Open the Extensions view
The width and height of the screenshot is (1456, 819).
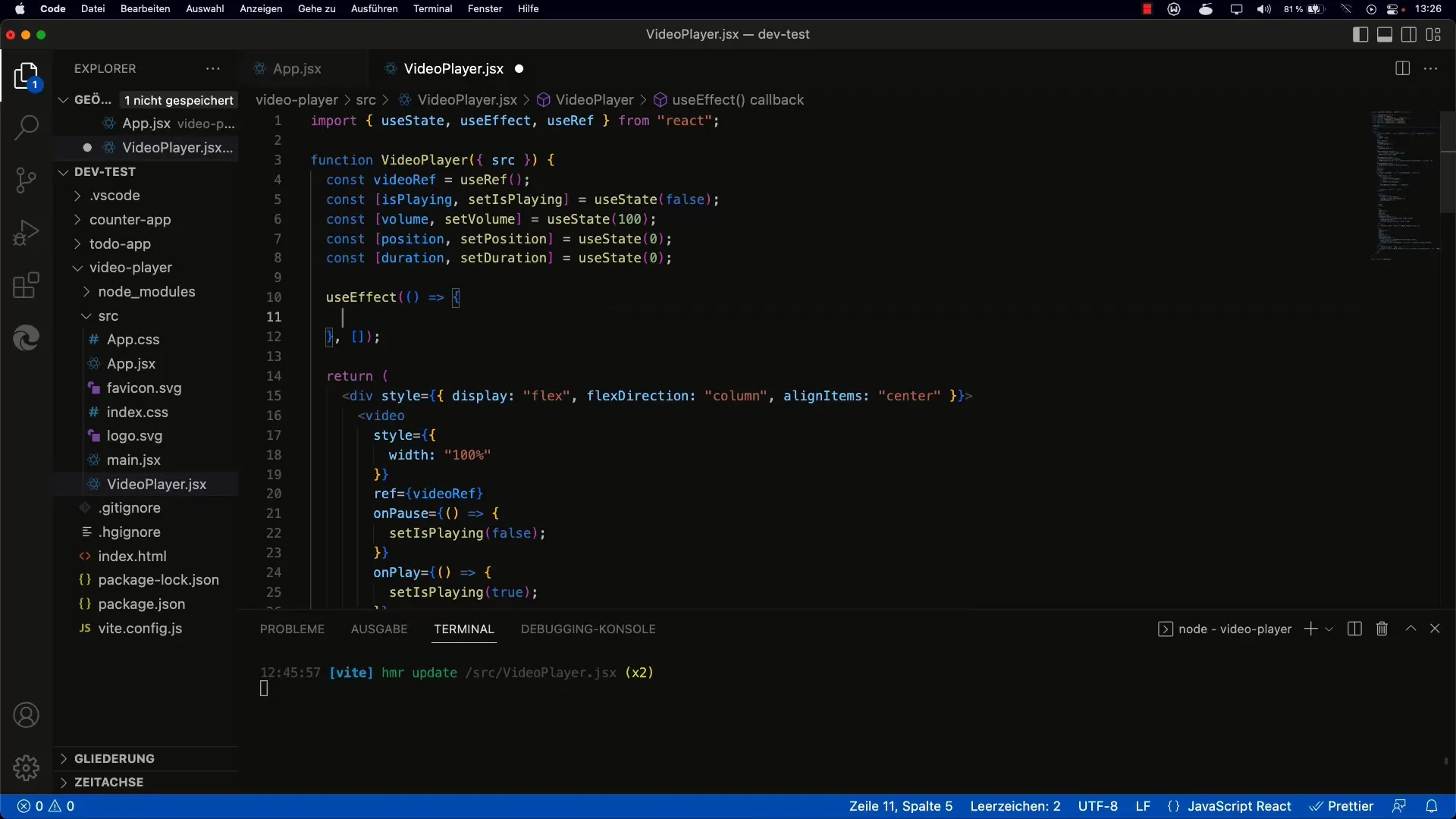tap(26, 286)
